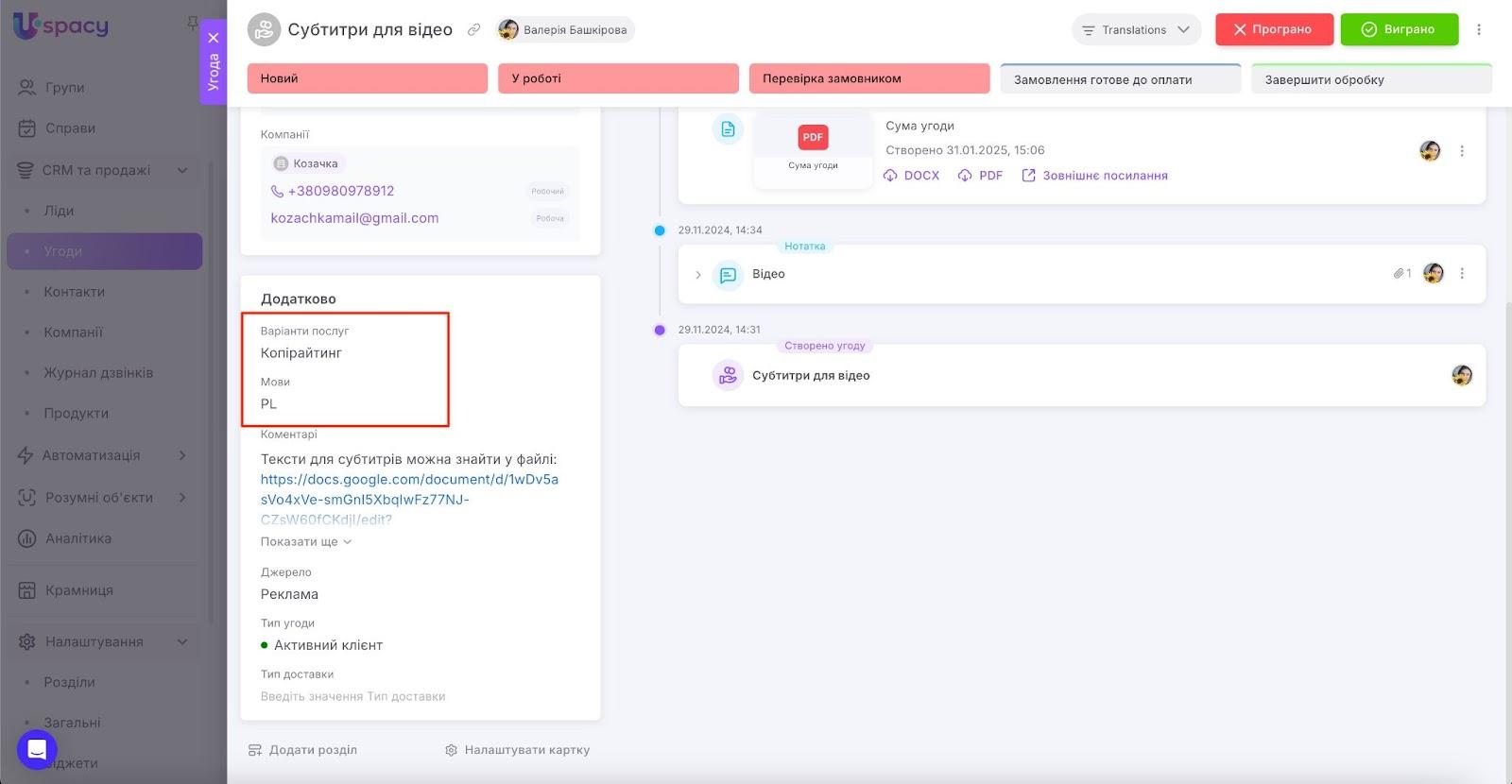Select the У роботі stage
Viewport: 1512px width, 784px height.
(618, 78)
